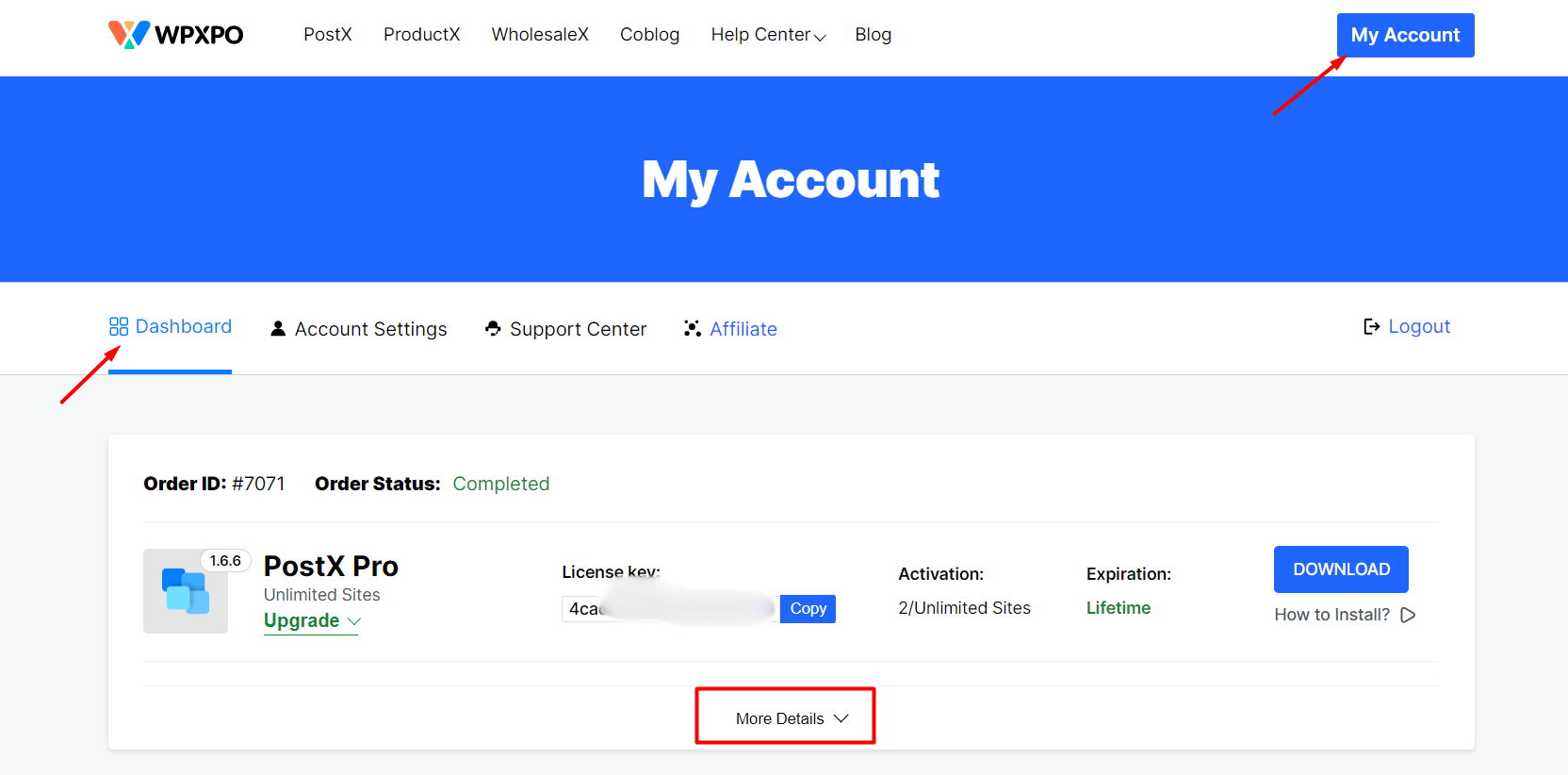Click the WPXPO logo

pos(175,35)
